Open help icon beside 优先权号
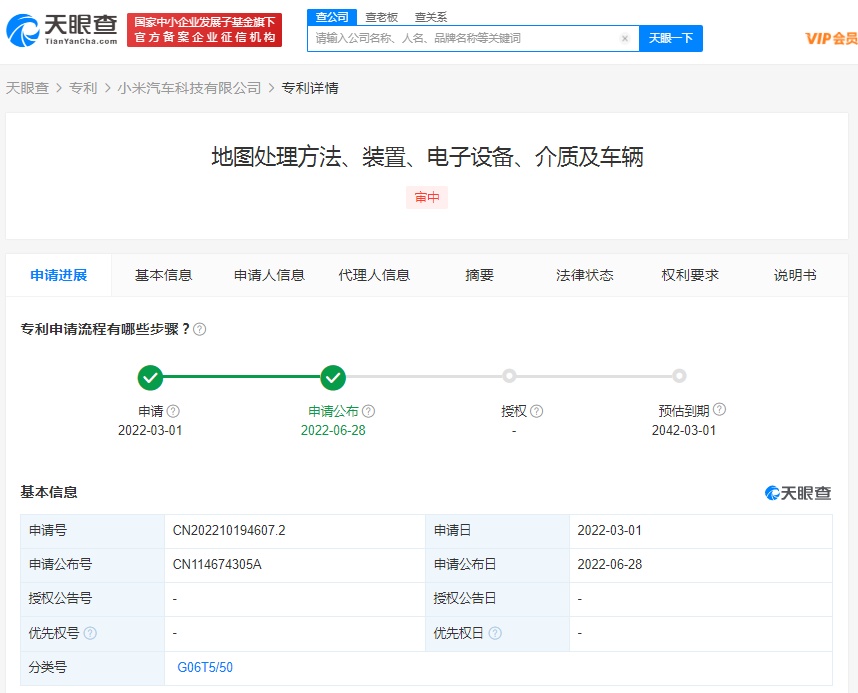The height and width of the screenshot is (693, 858). click(x=90, y=633)
